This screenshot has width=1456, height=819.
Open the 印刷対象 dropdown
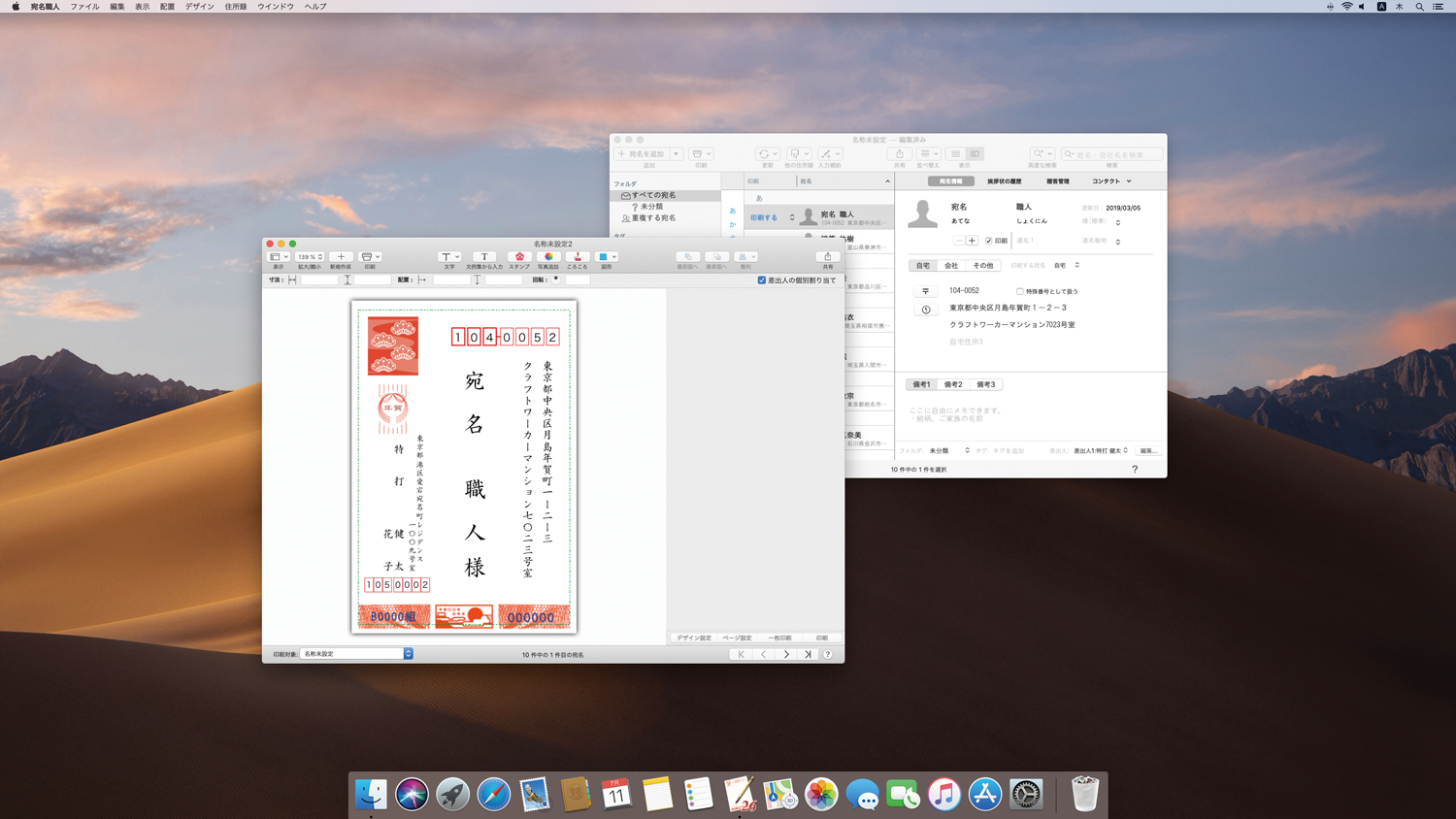pyautogui.click(x=408, y=654)
